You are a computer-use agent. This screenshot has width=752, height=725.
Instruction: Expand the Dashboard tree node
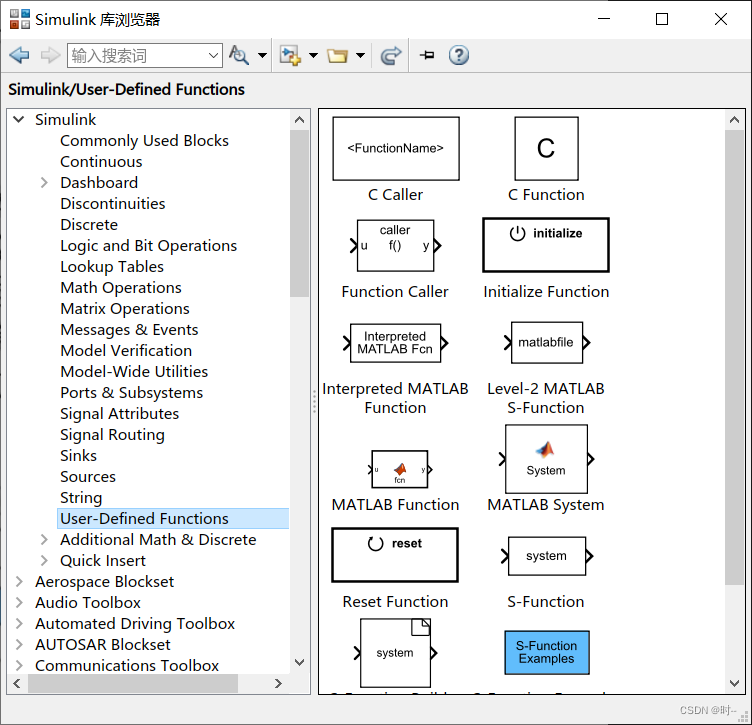(44, 182)
